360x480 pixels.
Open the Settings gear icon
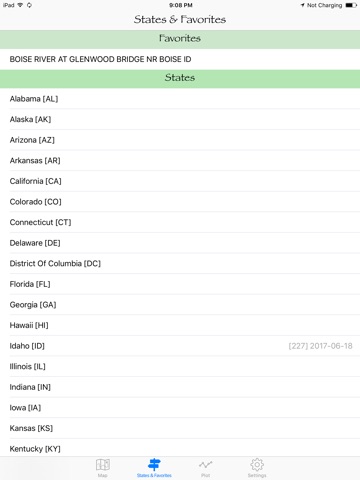coord(257,464)
